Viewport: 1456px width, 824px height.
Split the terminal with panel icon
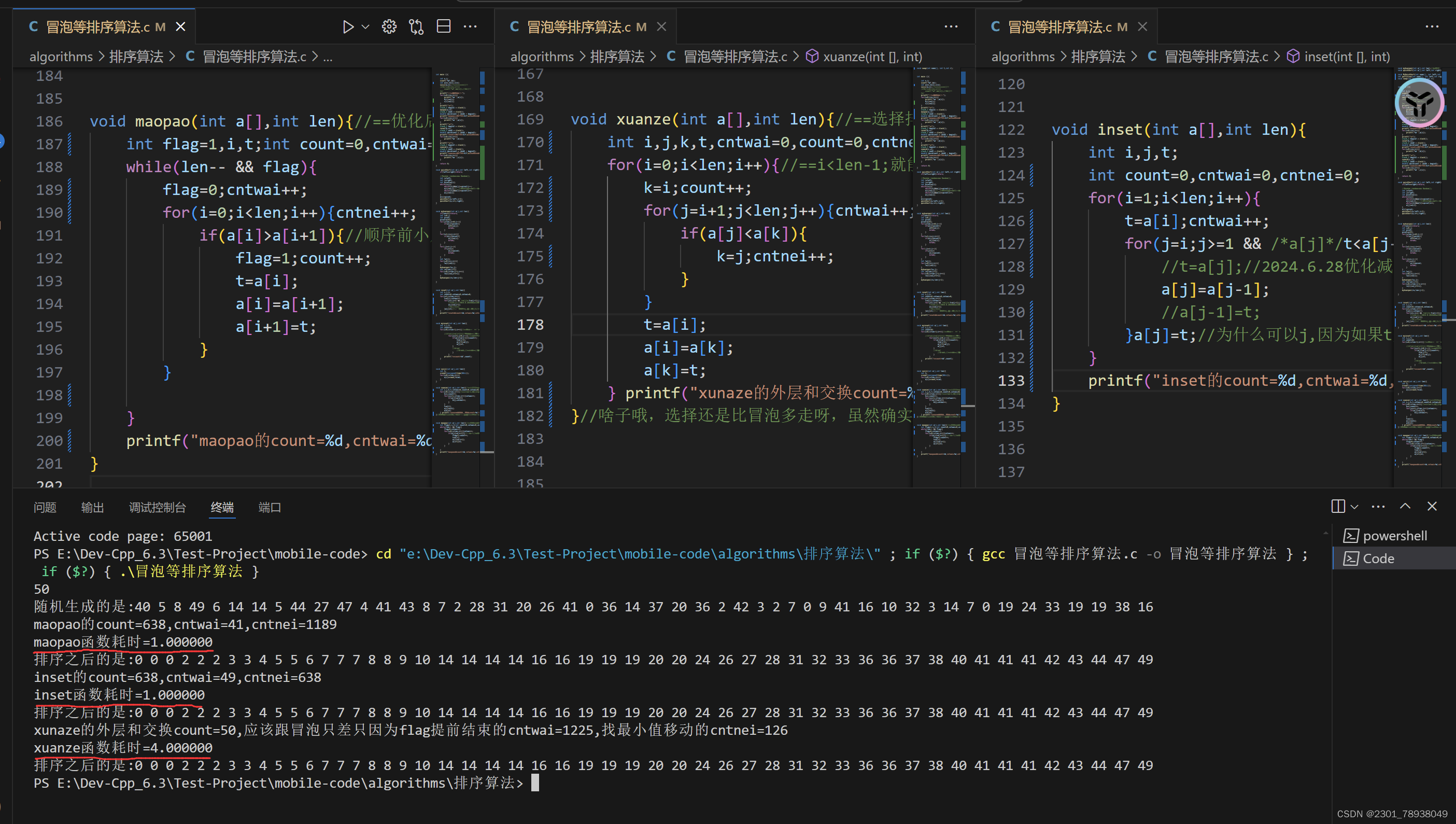click(x=1338, y=506)
